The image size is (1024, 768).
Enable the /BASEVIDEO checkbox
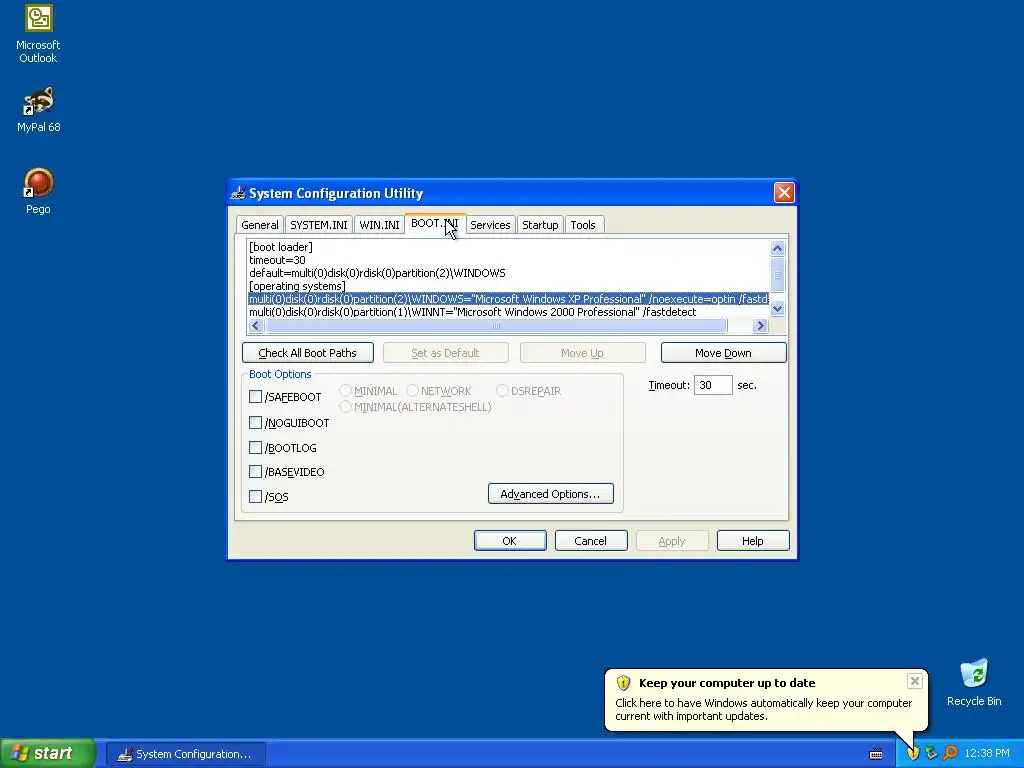(x=255, y=472)
